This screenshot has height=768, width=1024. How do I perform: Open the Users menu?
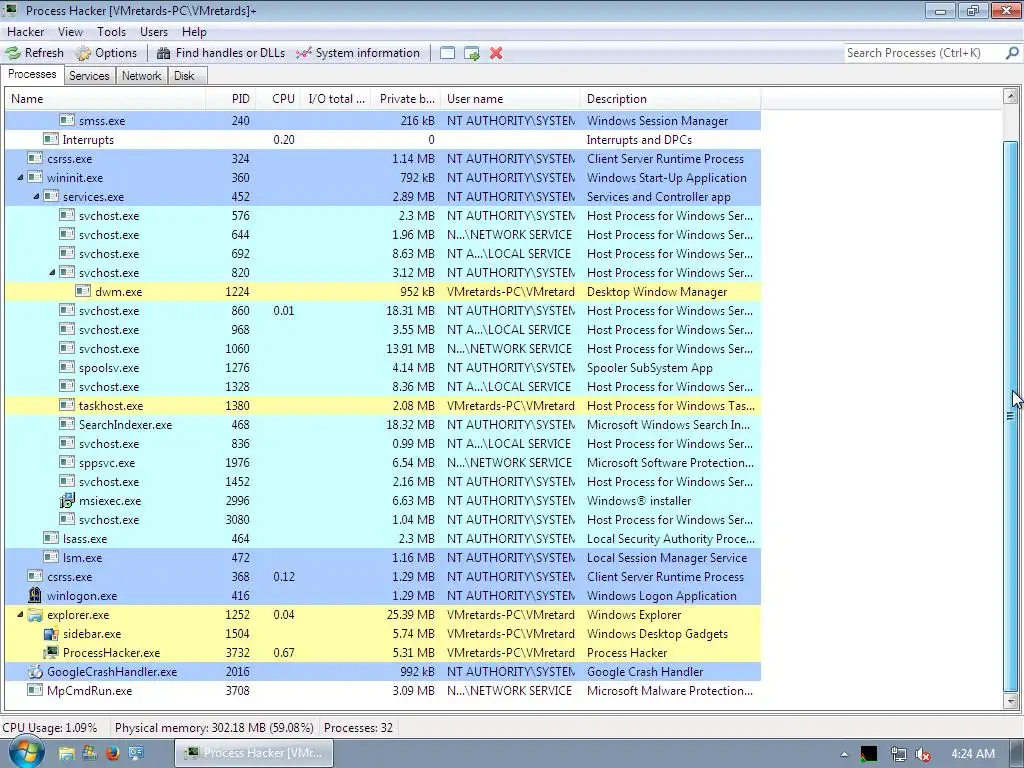pos(153,31)
